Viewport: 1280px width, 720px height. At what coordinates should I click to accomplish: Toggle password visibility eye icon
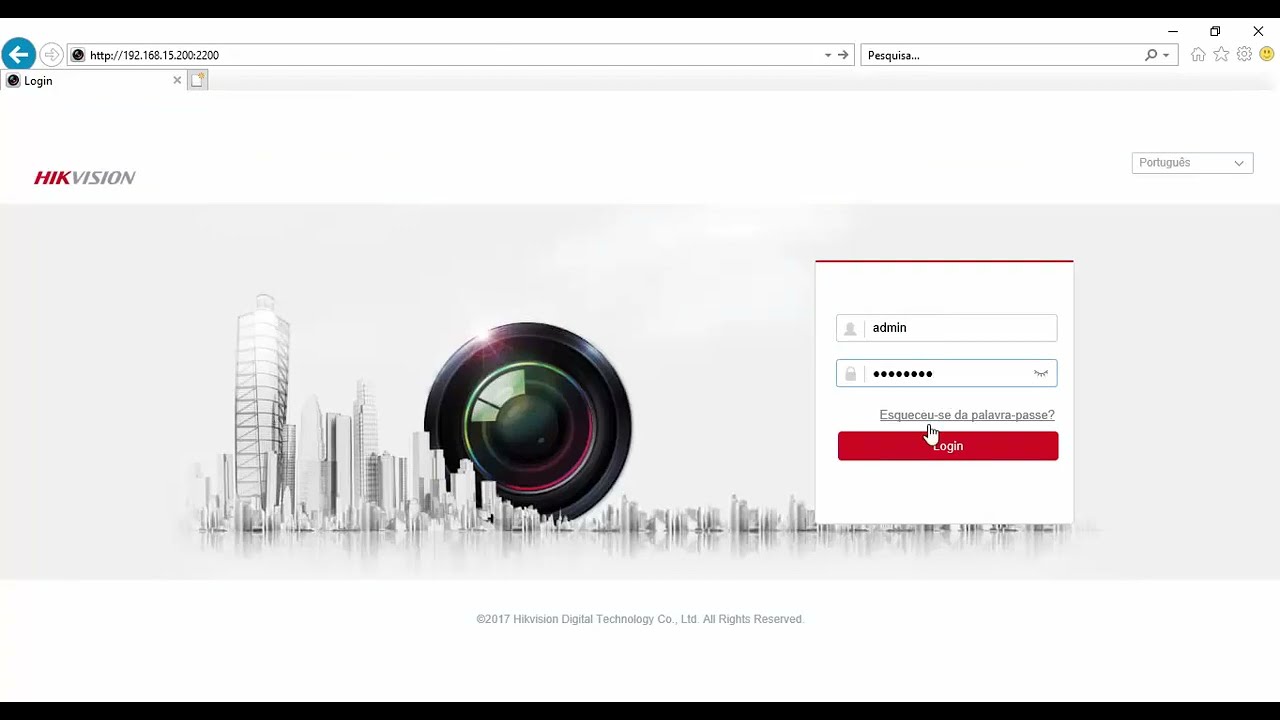(1041, 373)
